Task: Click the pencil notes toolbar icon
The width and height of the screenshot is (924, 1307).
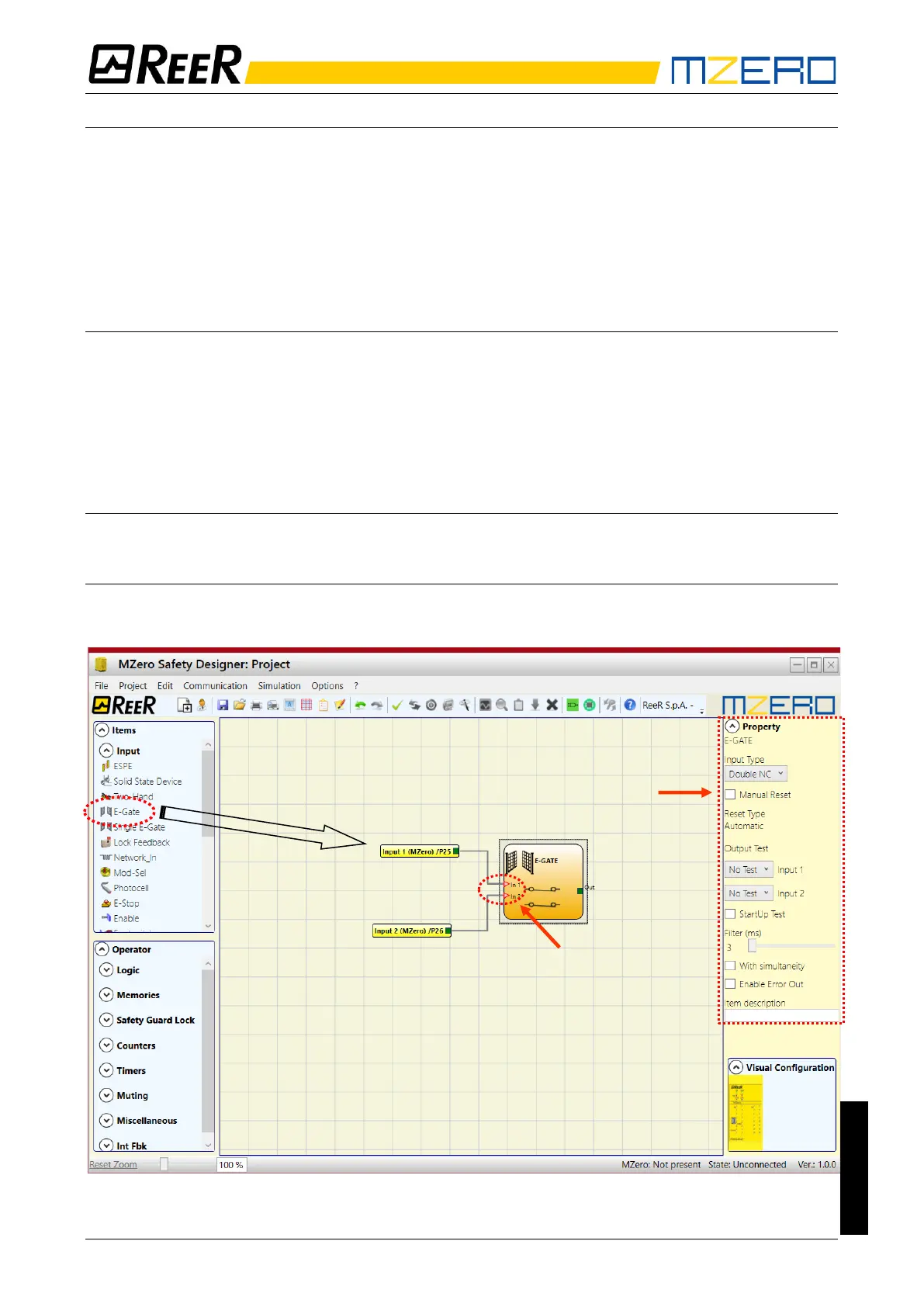Action: [340, 706]
